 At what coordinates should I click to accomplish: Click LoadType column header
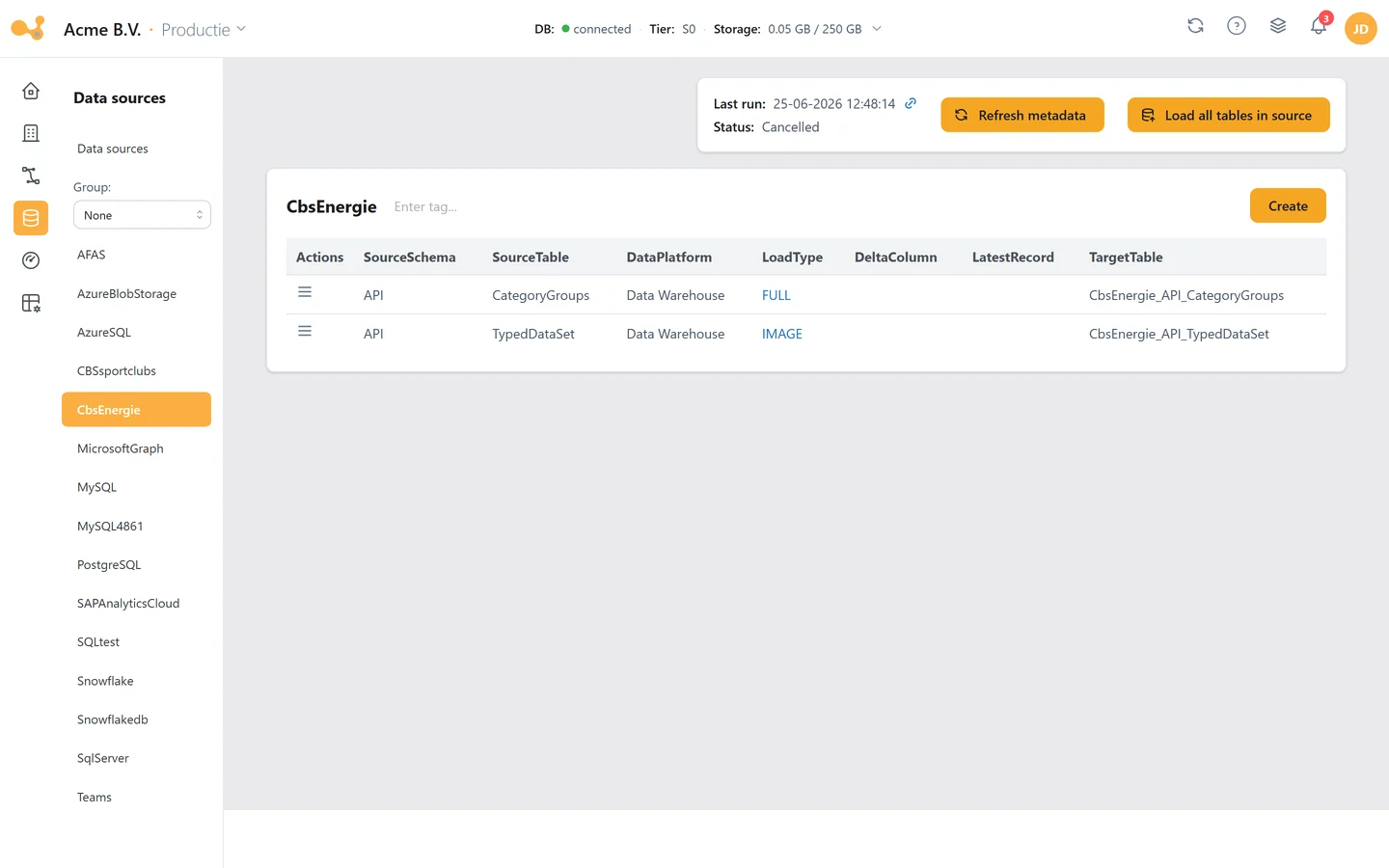792,257
